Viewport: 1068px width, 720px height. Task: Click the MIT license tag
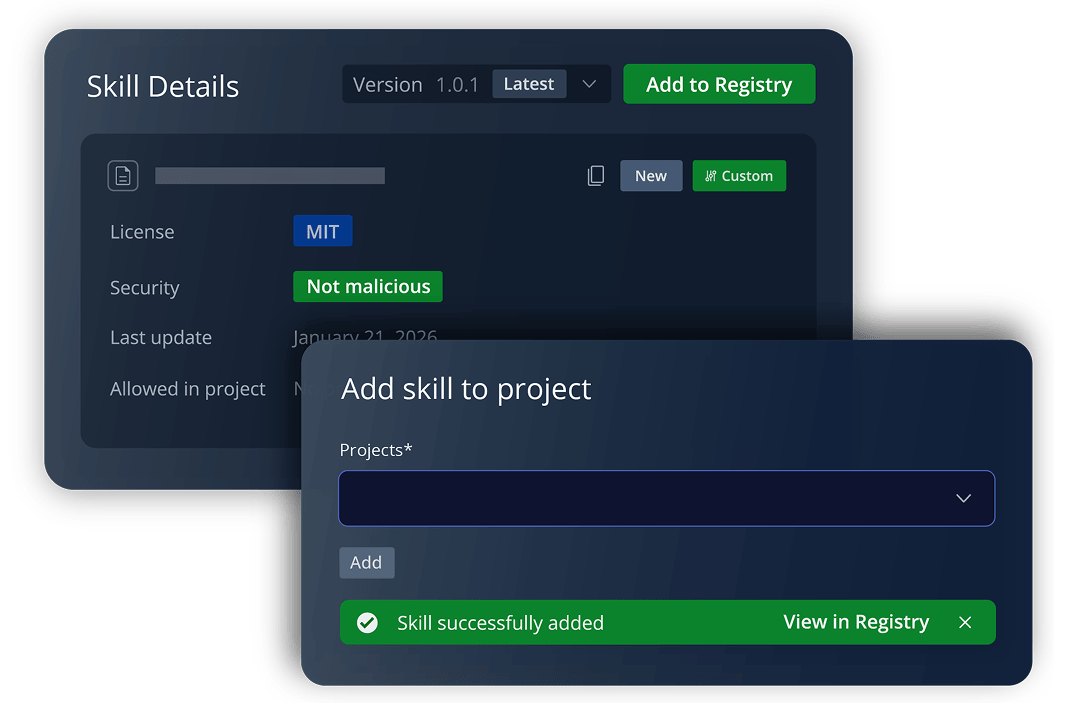pos(322,231)
